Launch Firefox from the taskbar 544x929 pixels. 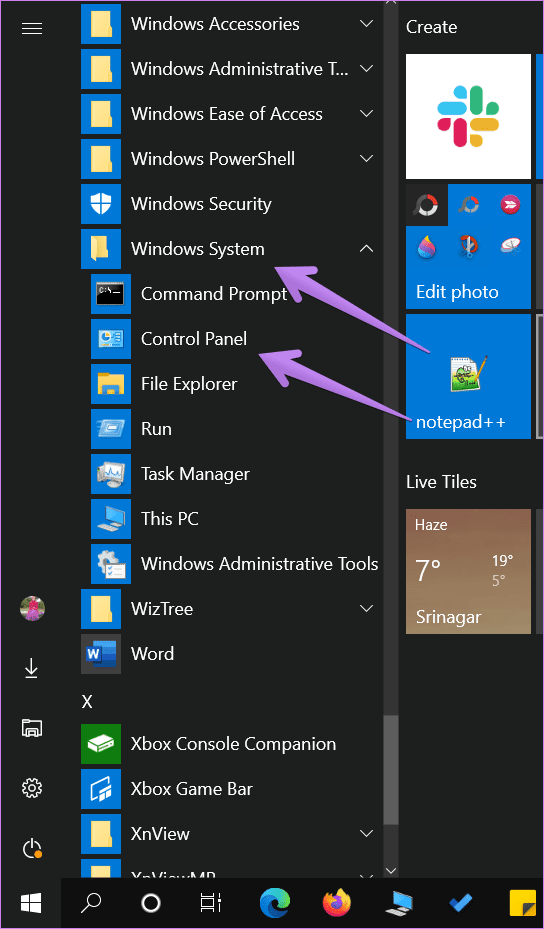pos(337,904)
